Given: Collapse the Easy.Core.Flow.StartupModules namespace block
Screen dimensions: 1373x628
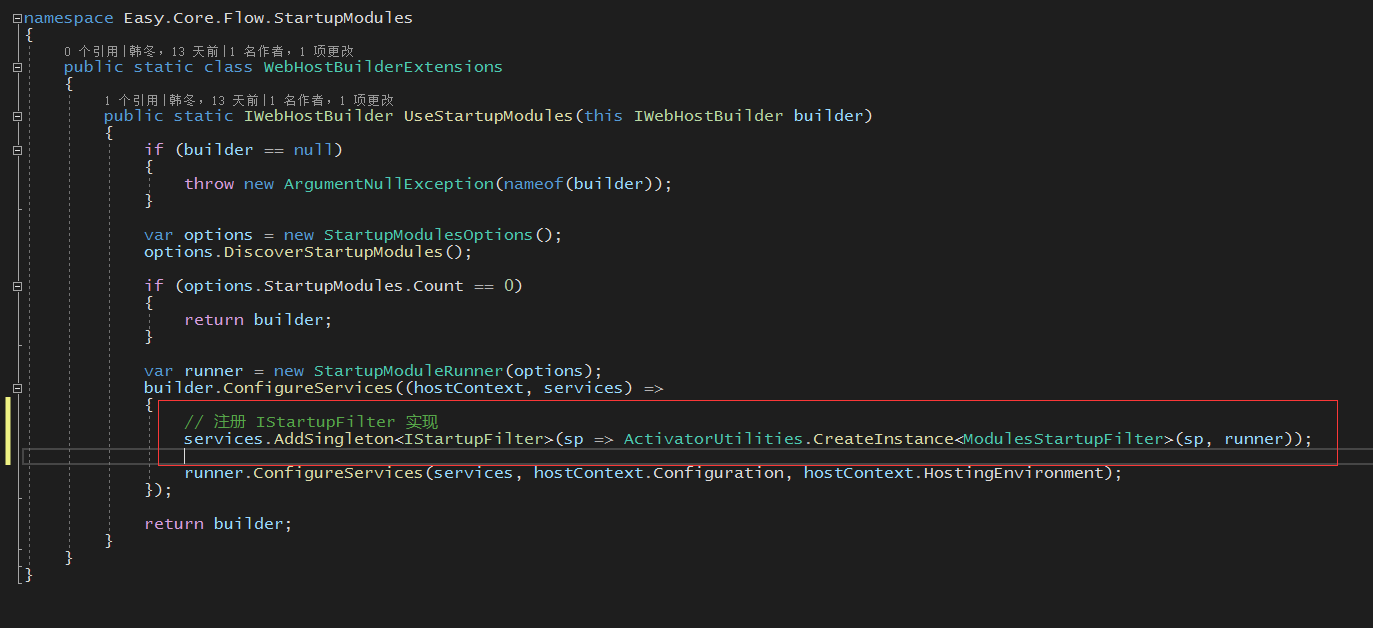Looking at the screenshot, I should [18, 18].
